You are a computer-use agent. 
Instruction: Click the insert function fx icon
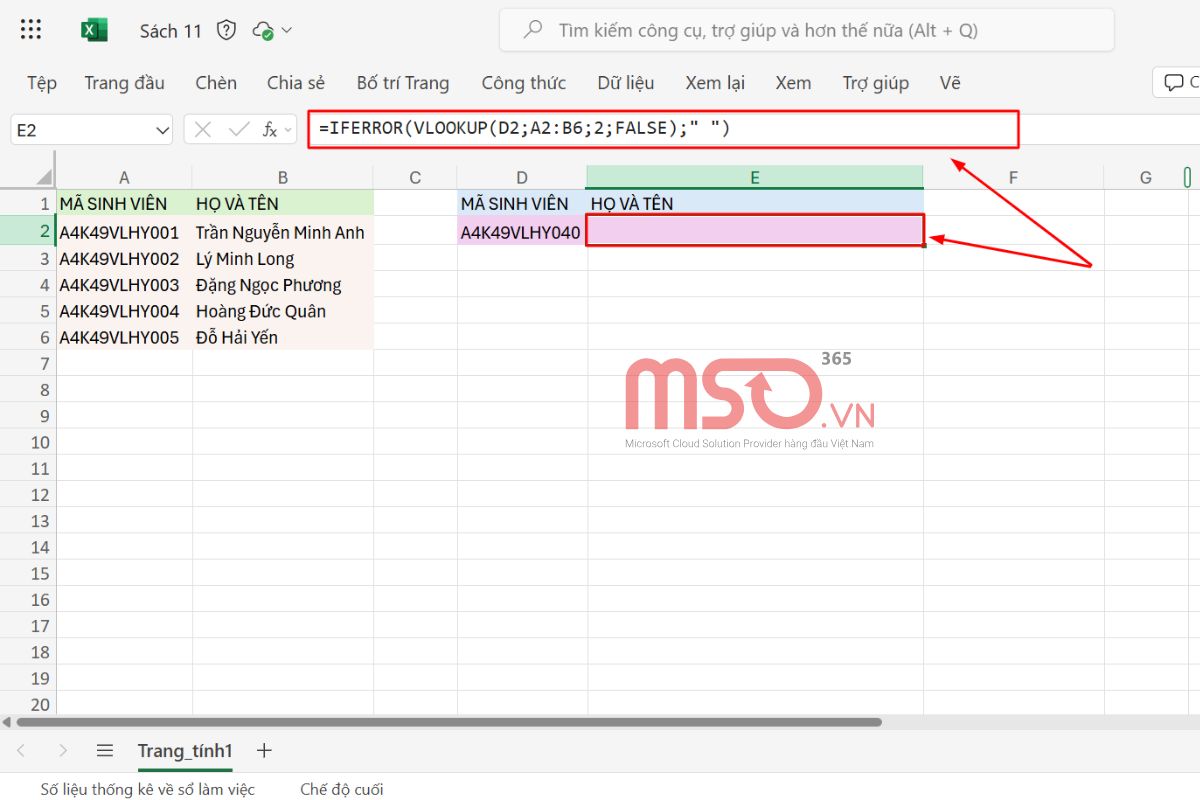click(x=270, y=129)
